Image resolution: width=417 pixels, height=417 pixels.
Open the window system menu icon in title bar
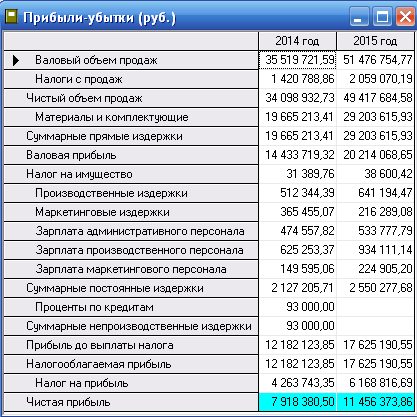(x=12, y=16)
